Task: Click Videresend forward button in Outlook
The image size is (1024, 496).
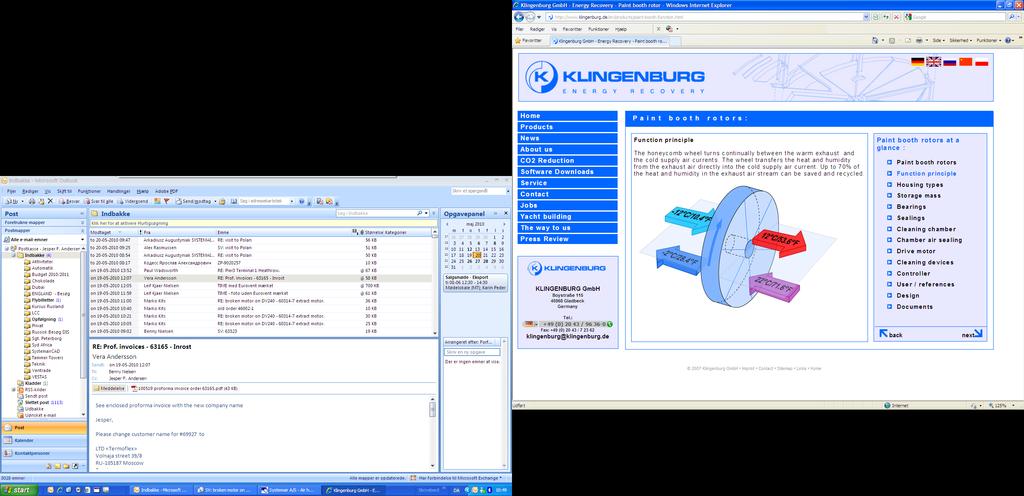Action: click(133, 202)
